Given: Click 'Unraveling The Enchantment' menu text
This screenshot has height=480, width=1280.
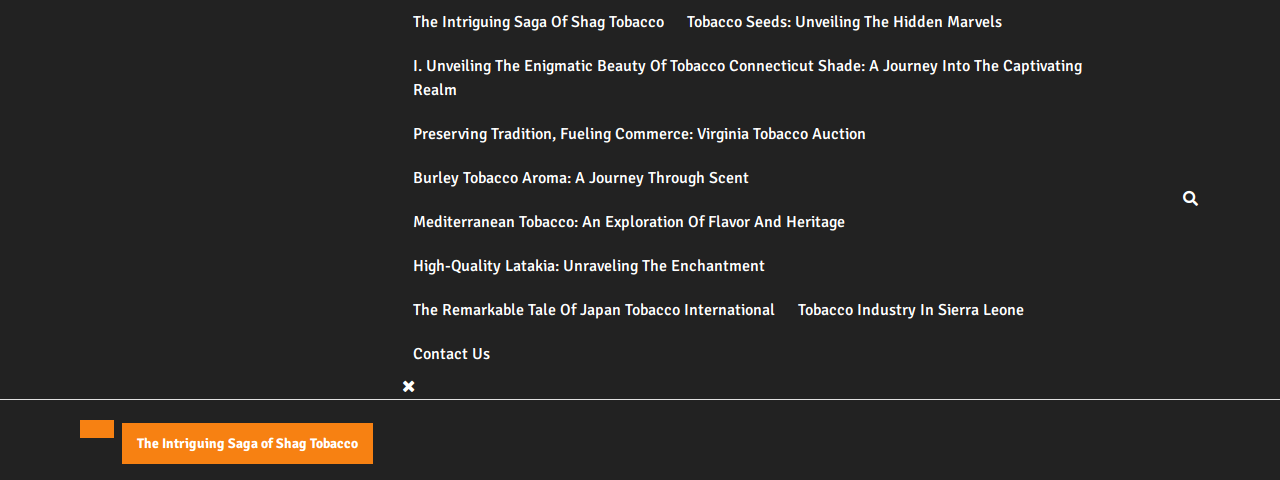Looking at the screenshot, I should point(664,266).
